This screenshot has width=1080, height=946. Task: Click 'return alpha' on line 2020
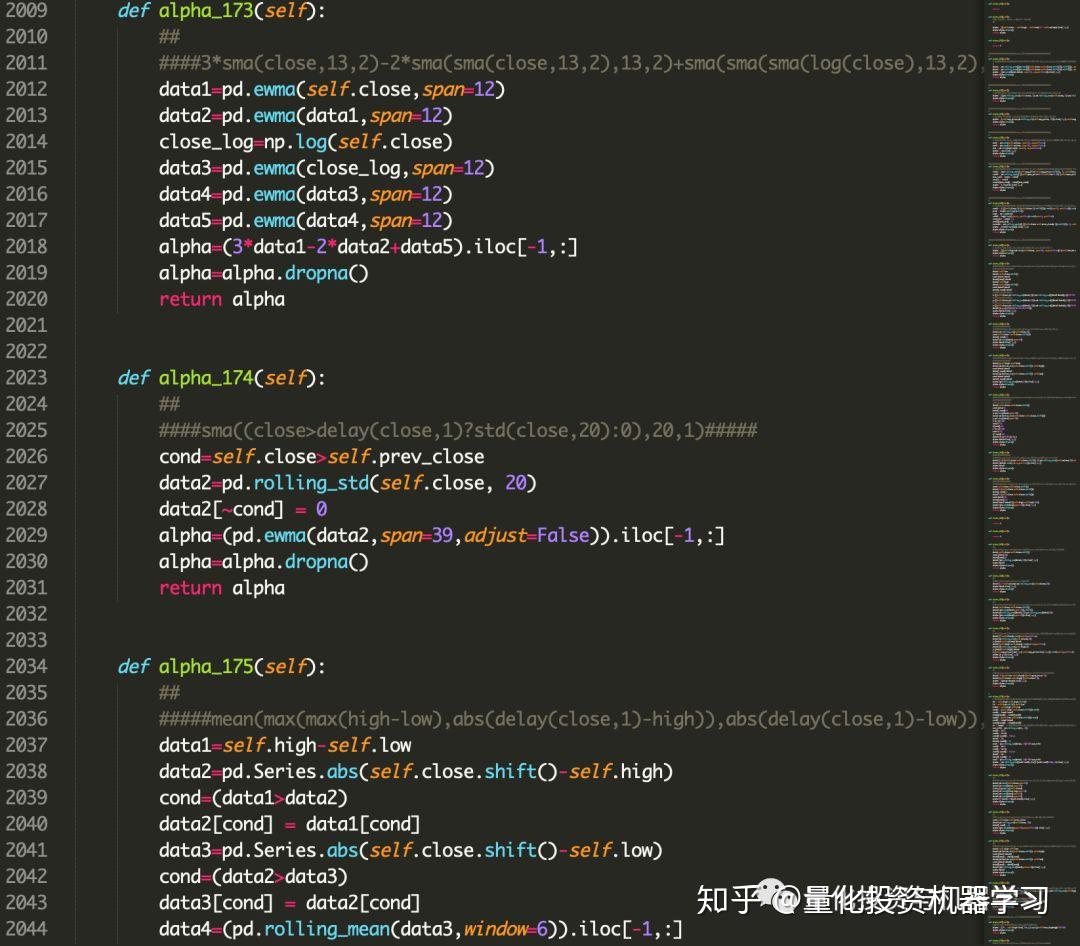tap(222, 299)
